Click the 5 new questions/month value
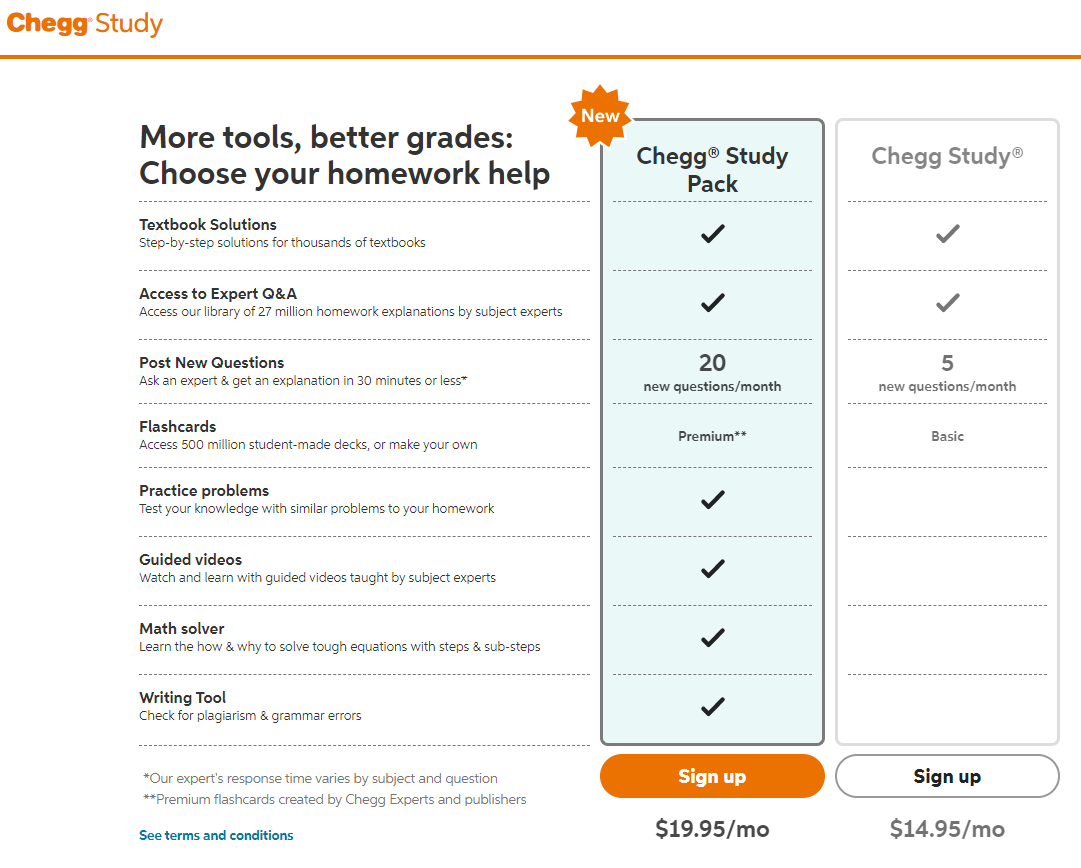 pos(947,373)
